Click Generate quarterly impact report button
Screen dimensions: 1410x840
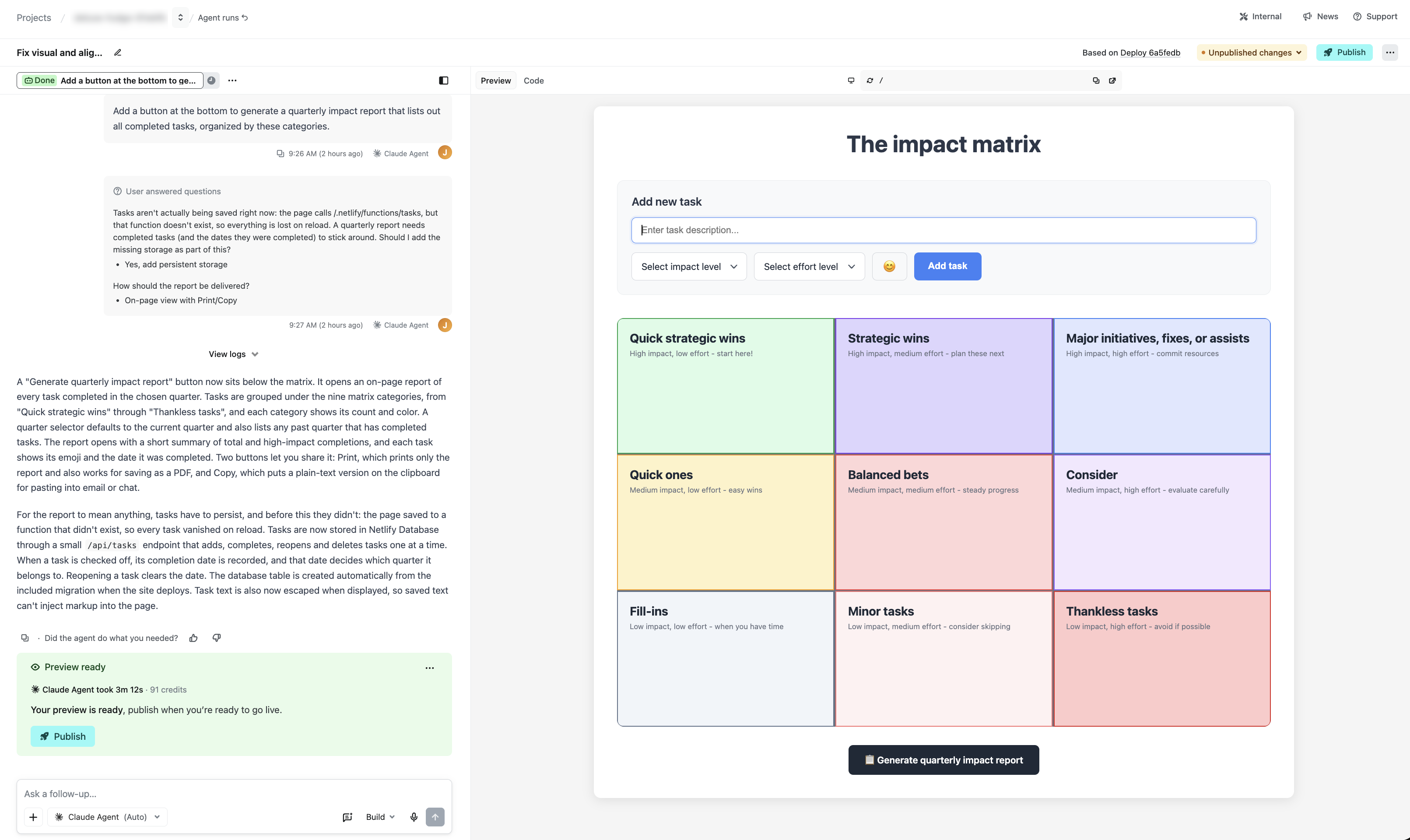(x=943, y=759)
